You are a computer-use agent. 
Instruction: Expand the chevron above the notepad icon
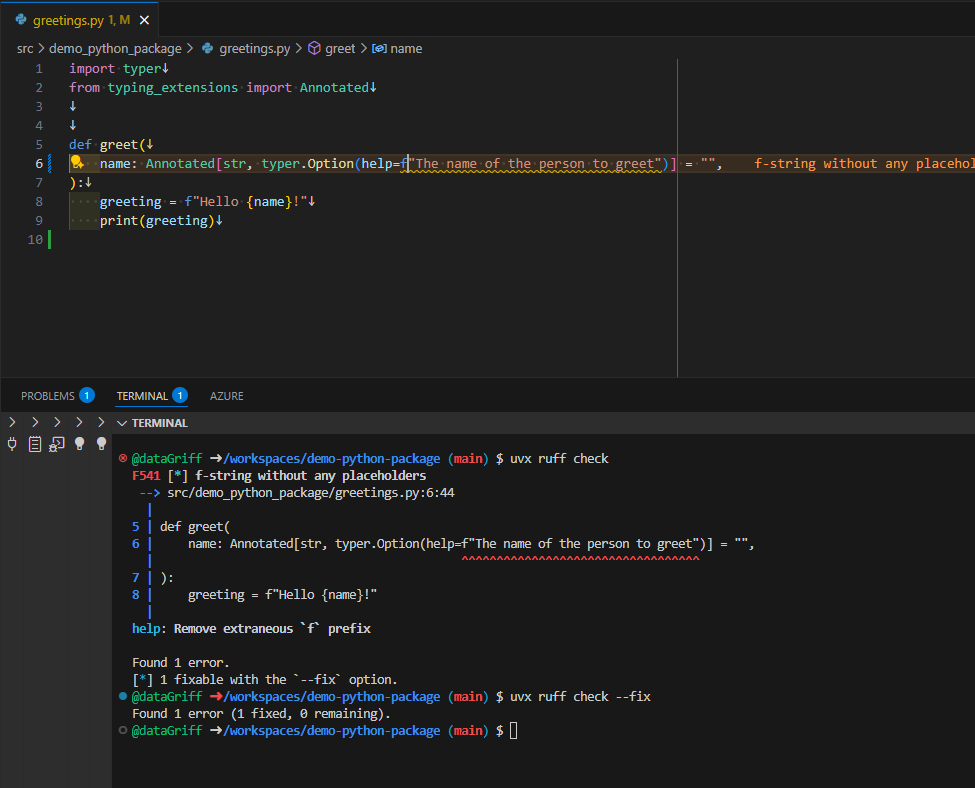(35, 422)
